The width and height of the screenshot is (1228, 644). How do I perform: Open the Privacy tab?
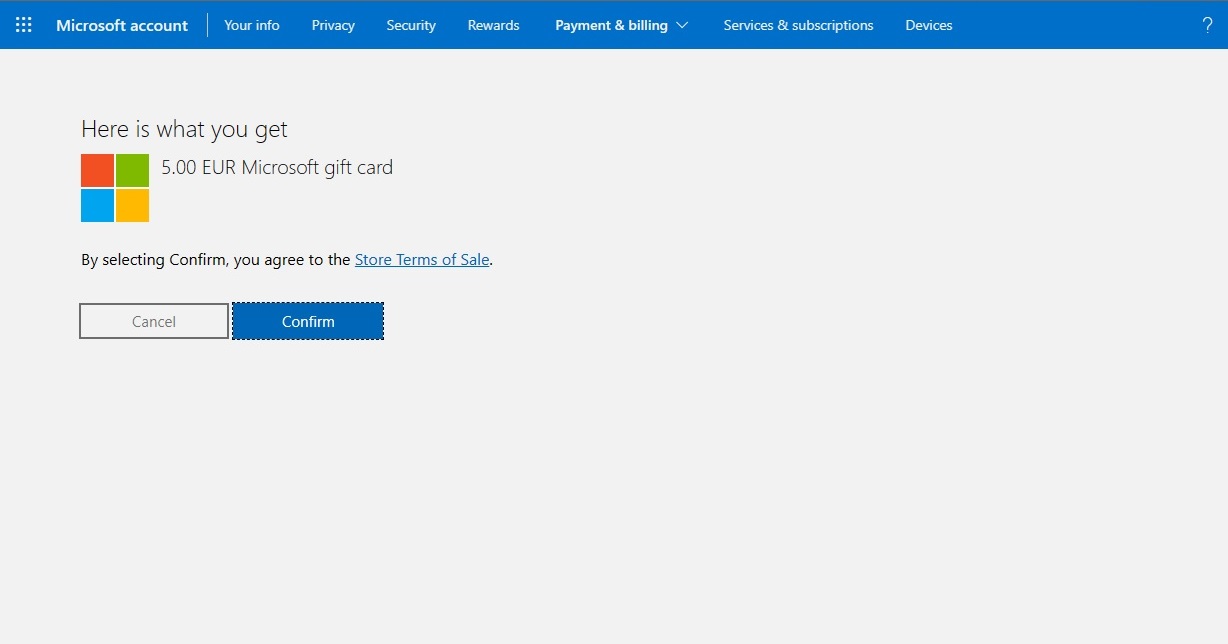(x=333, y=25)
